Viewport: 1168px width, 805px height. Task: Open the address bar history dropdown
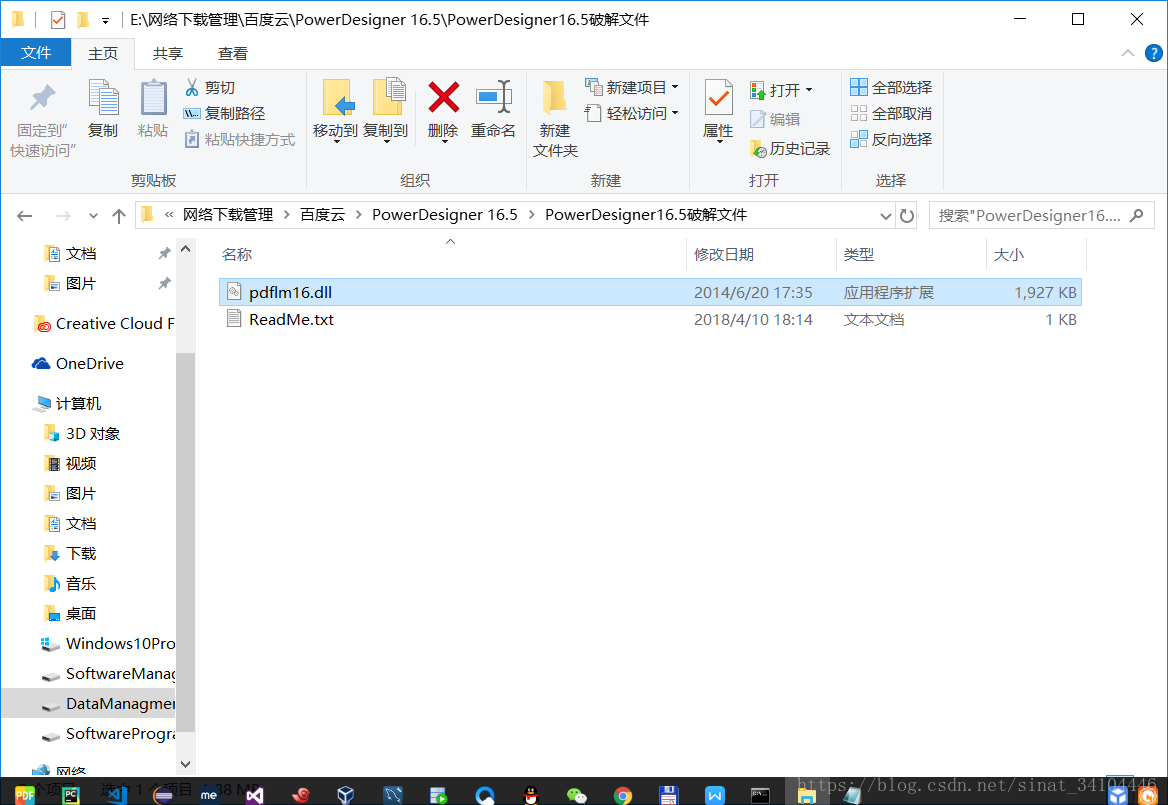click(885, 216)
